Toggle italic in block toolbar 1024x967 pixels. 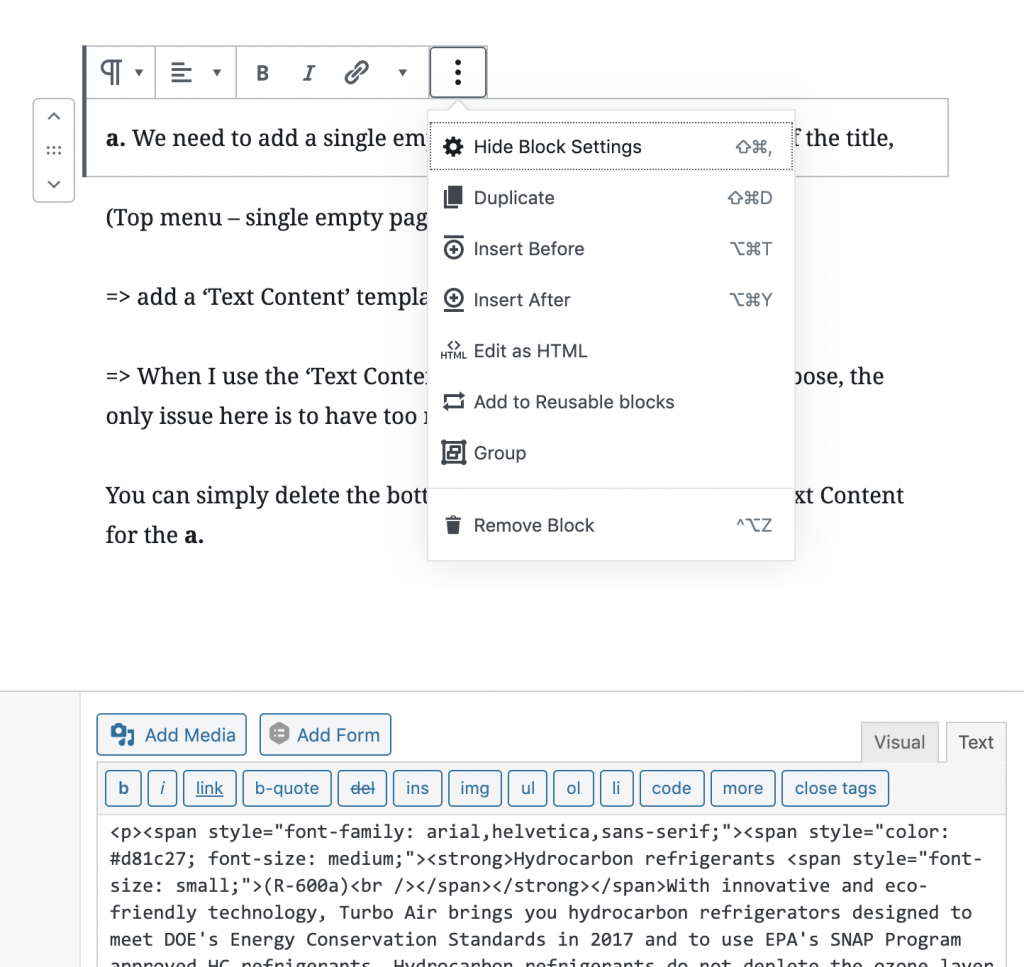pos(309,73)
